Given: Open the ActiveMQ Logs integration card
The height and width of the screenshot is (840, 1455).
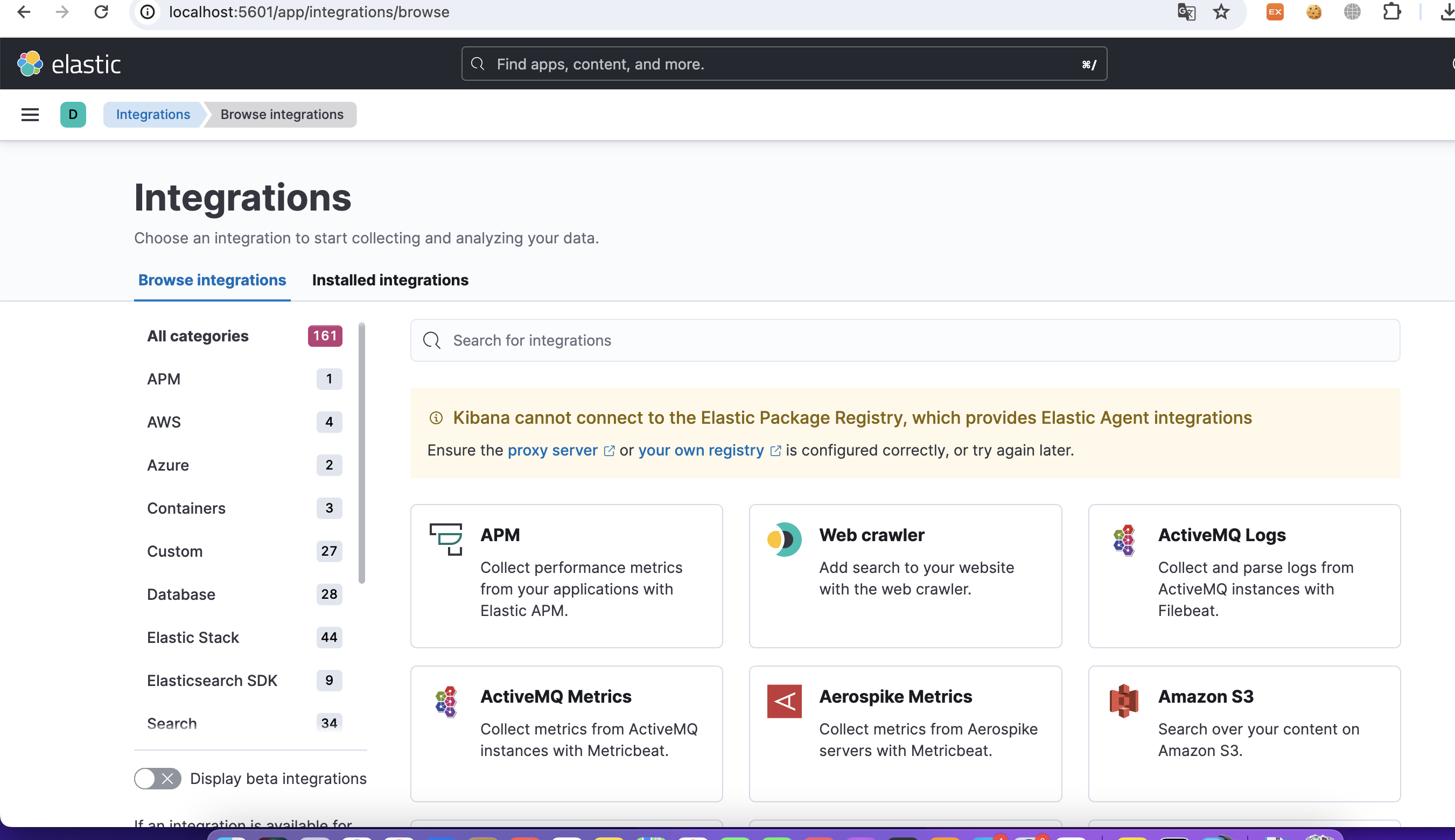Looking at the screenshot, I should click(1244, 576).
